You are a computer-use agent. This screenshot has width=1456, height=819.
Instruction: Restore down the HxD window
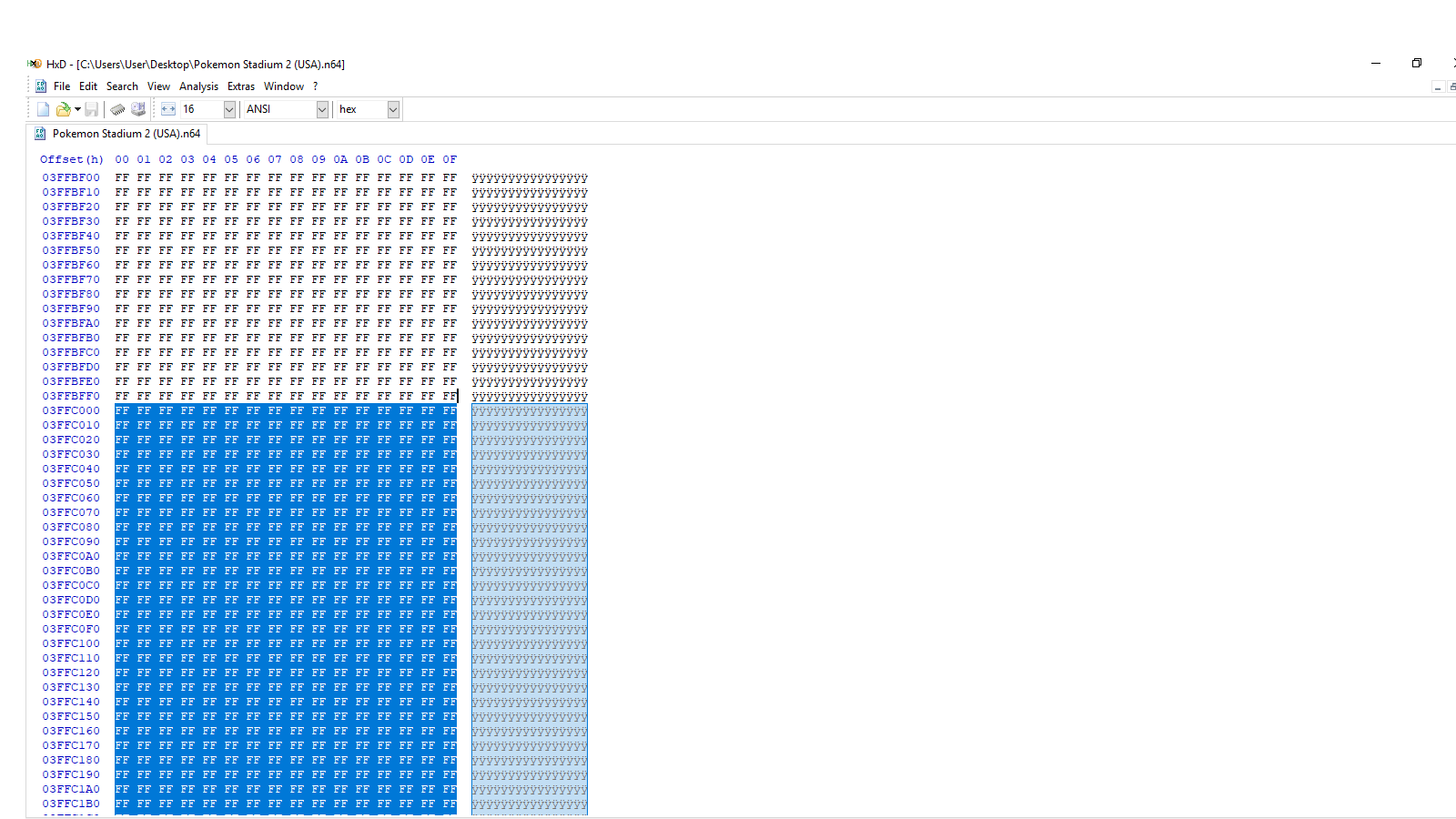[1417, 63]
